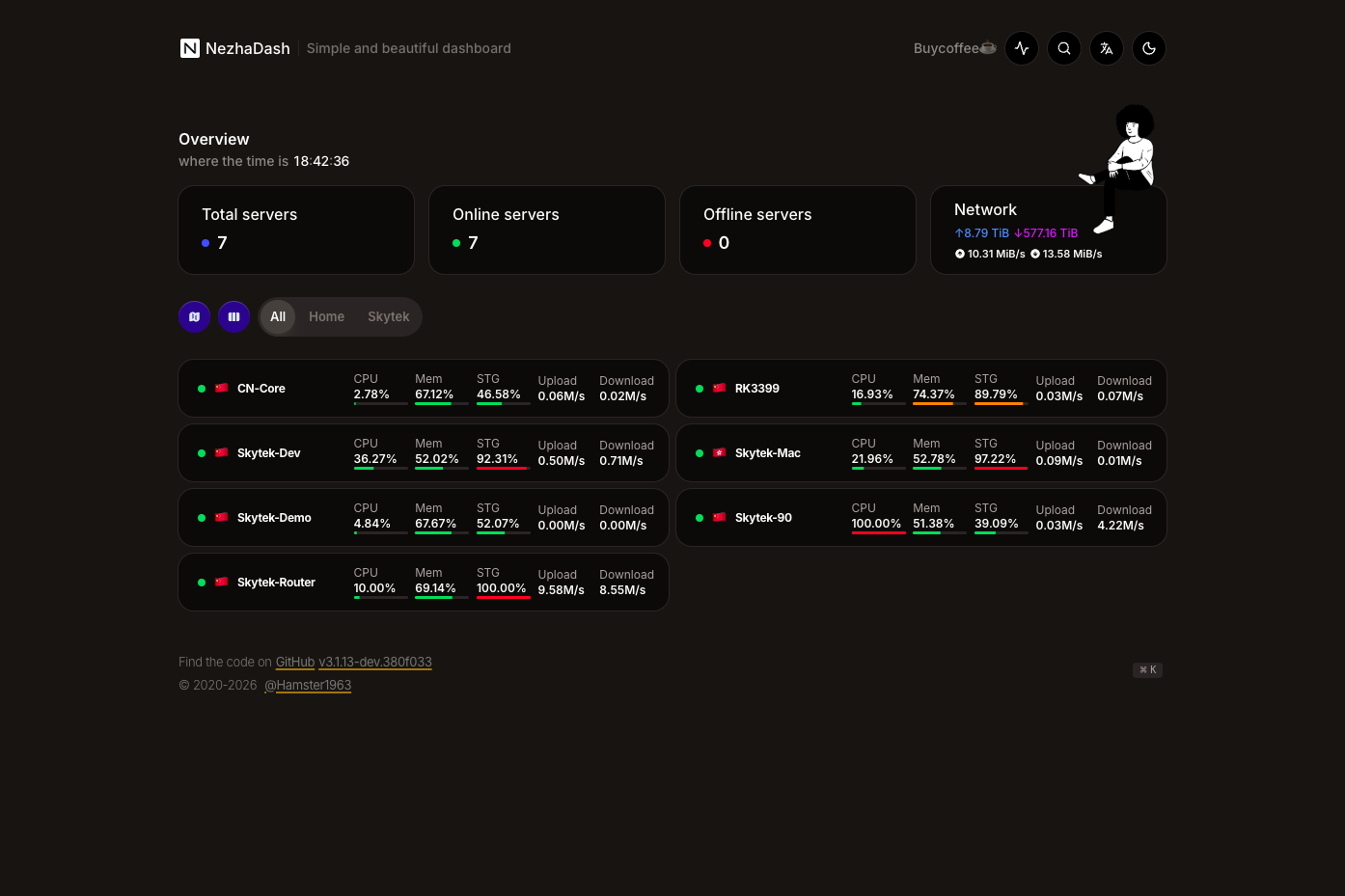This screenshot has height=896, width=1345.
Task: Click the green status dot for Skytek-Dev
Action: (202, 453)
